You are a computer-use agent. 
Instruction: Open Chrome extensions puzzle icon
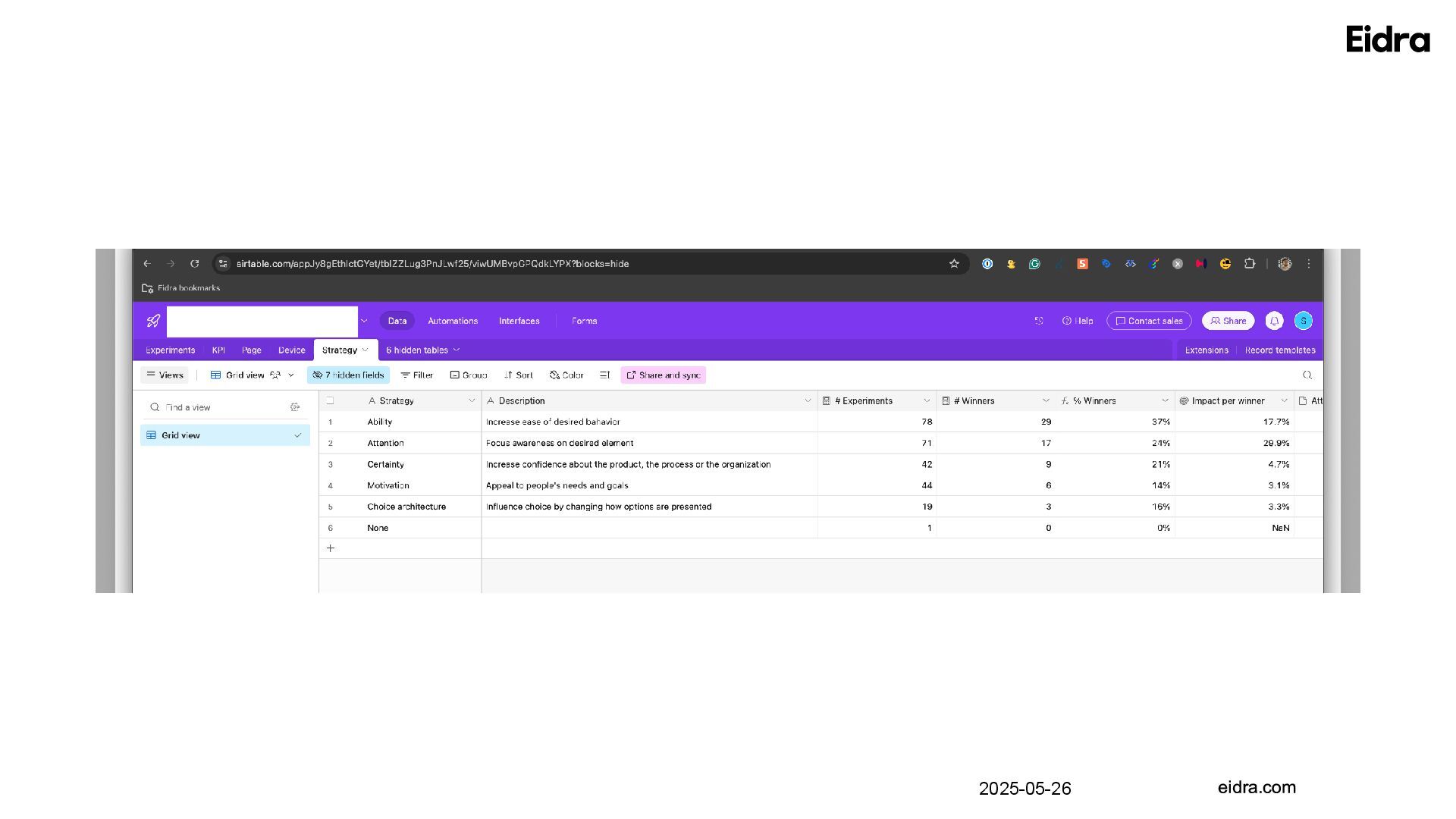[x=1249, y=264]
